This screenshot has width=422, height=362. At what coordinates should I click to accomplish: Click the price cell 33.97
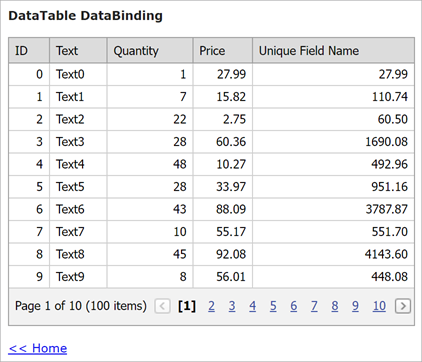click(x=223, y=187)
